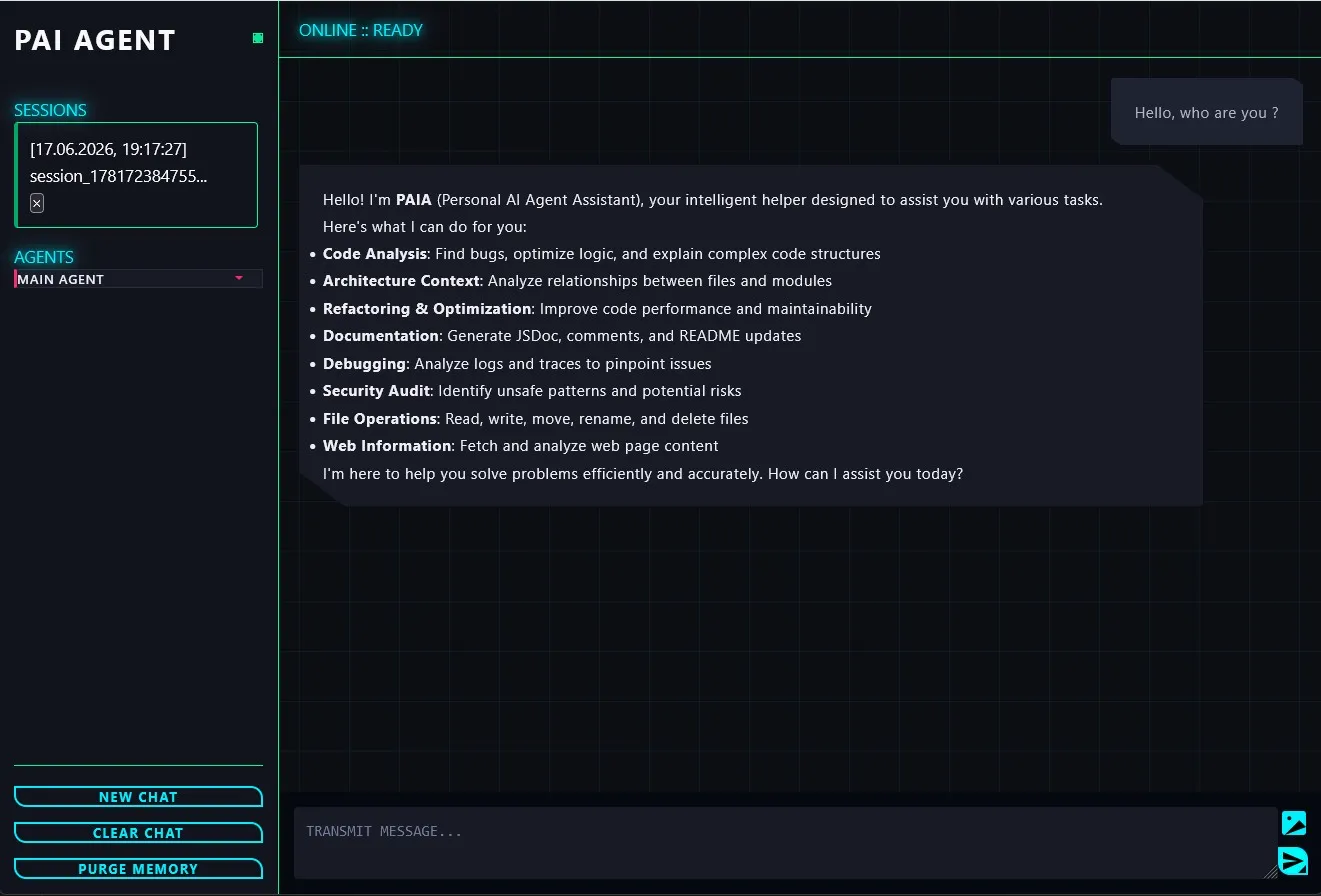Click the textarea resize grip corner
Image resolution: width=1321 pixels, height=896 pixels.
(1271, 872)
